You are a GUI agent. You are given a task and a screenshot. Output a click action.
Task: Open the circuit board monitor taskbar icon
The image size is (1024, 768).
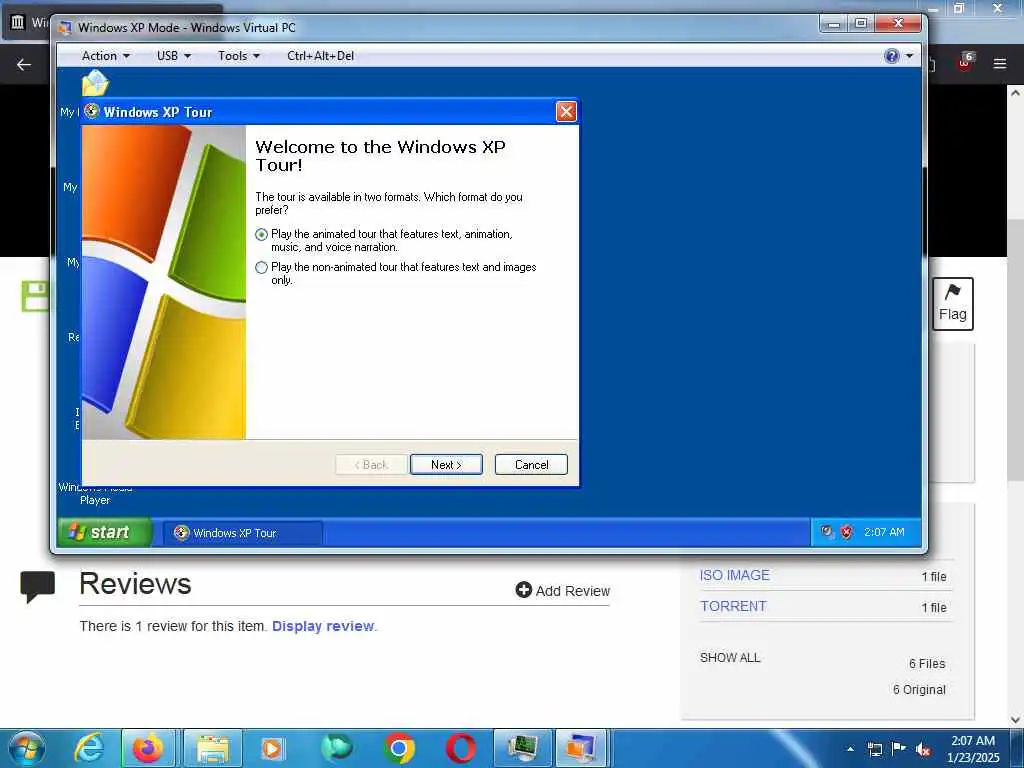(x=522, y=748)
